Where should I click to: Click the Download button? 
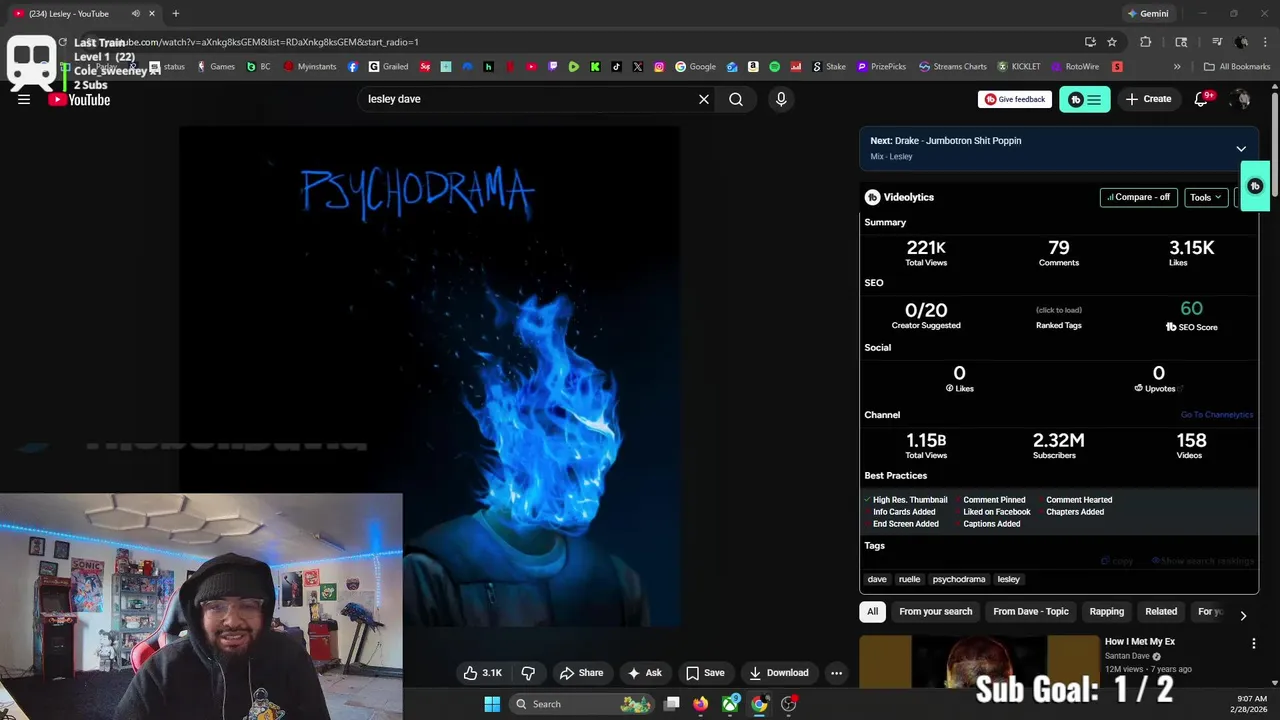779,673
